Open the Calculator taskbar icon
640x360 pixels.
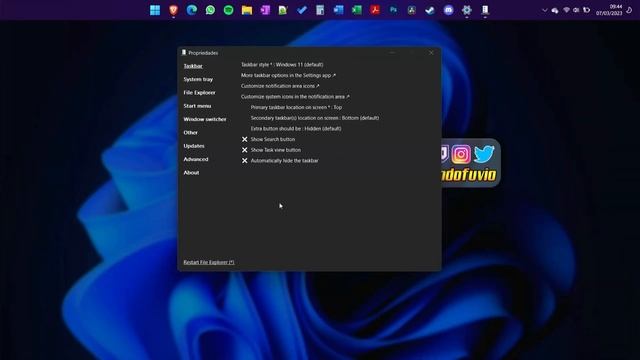[320, 10]
